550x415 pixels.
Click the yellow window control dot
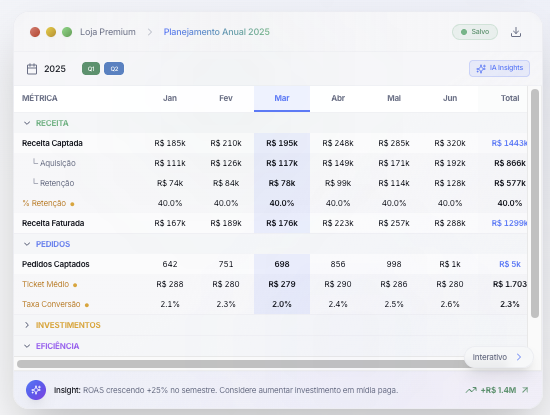(x=51, y=32)
